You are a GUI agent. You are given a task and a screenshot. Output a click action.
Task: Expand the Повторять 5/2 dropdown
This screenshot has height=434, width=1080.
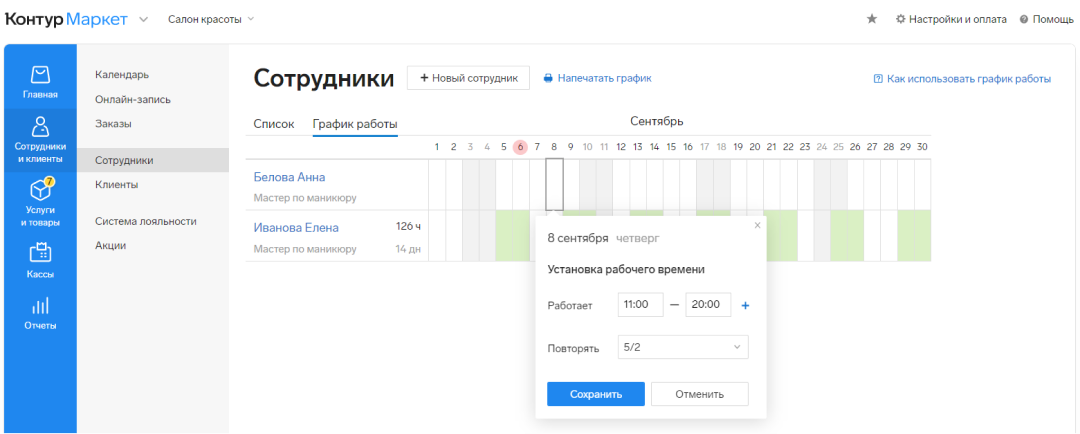pyautogui.click(x=683, y=347)
